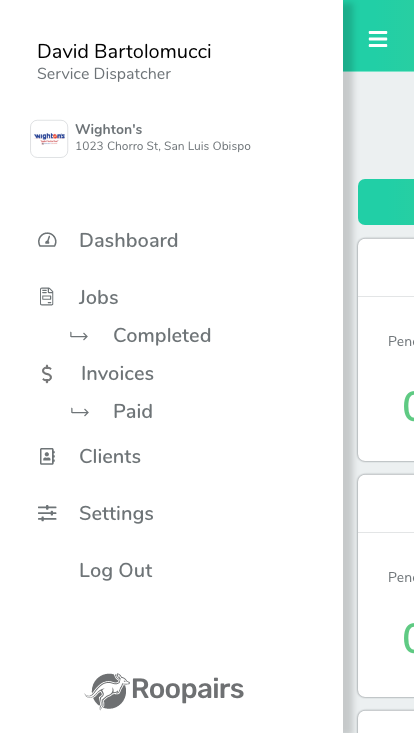This screenshot has width=414, height=733.
Task: Open the Clients page
Action: [x=110, y=456]
